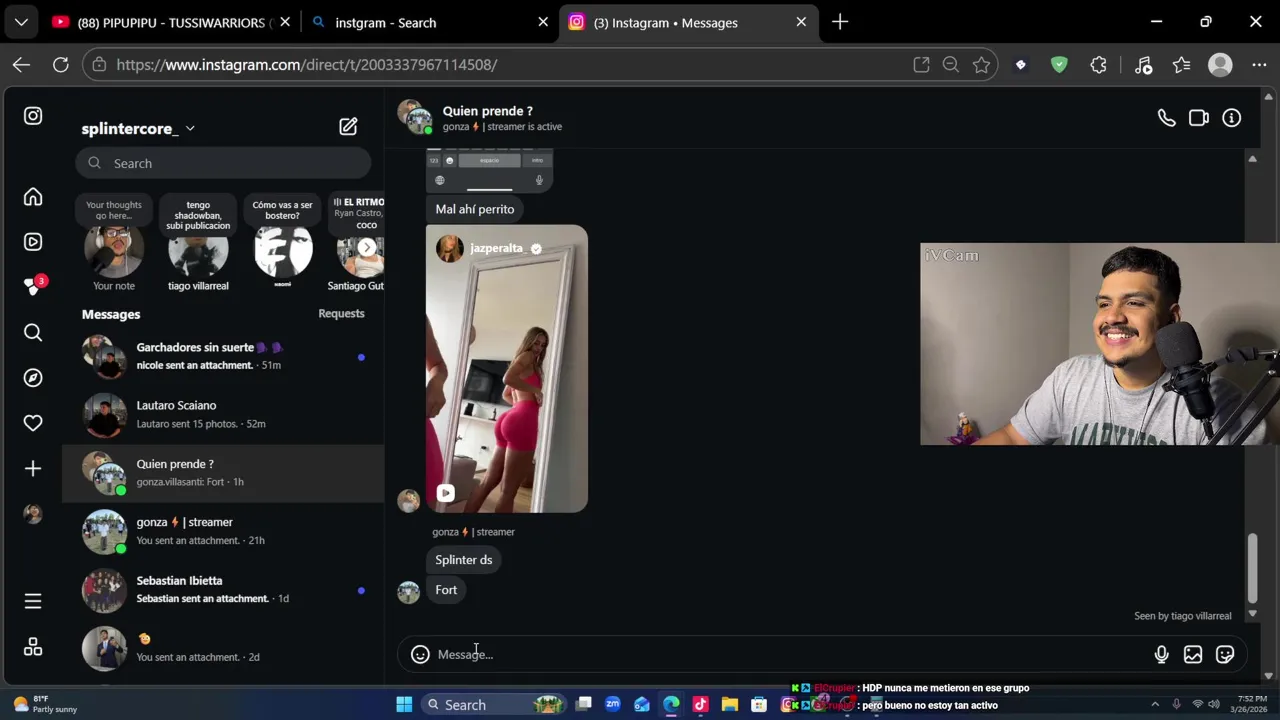Screen dimensions: 1280x720
Task: Reload the Instagram page
Action: [x=61, y=65]
